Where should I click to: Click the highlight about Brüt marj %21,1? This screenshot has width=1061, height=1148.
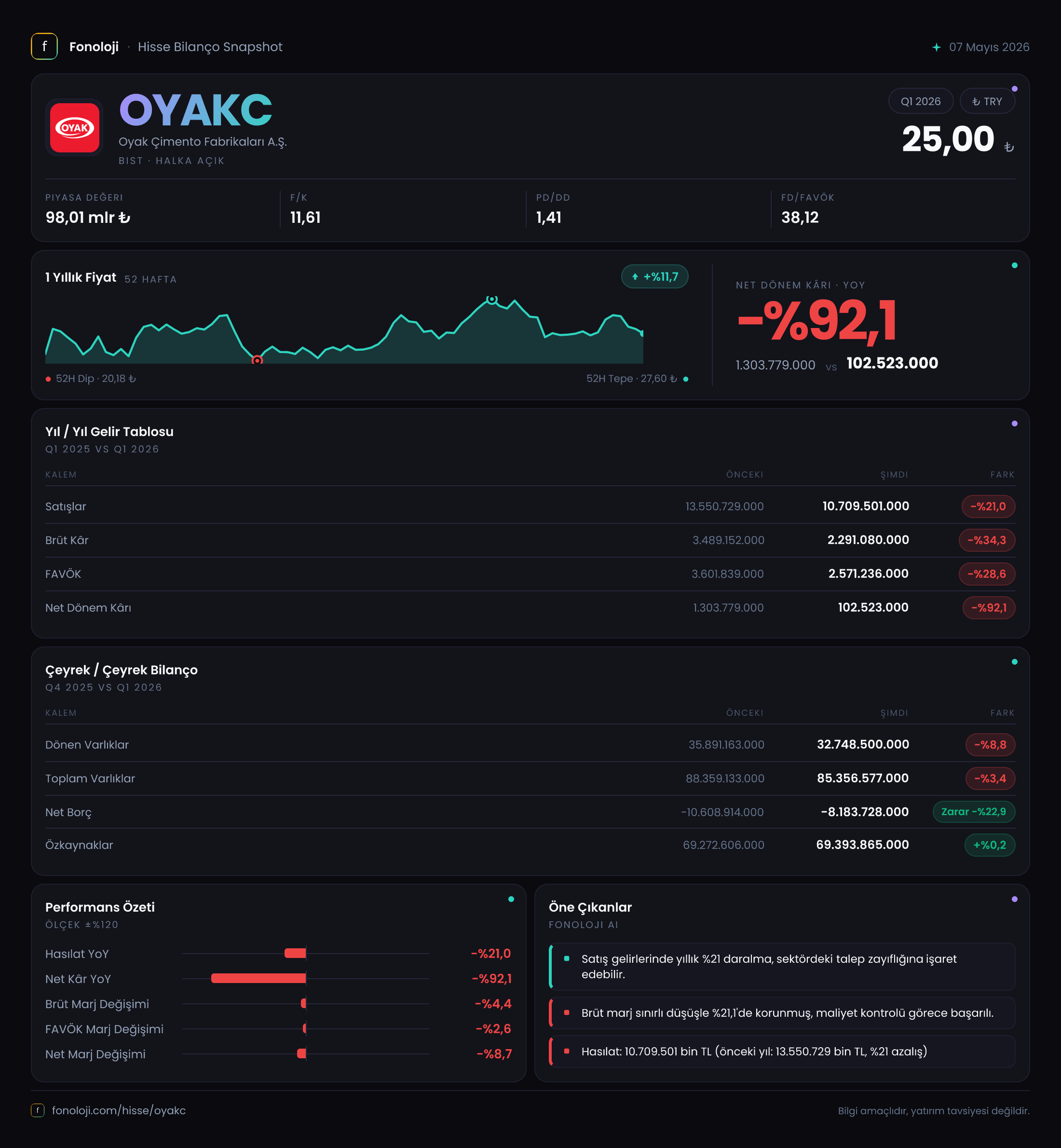click(x=782, y=1013)
